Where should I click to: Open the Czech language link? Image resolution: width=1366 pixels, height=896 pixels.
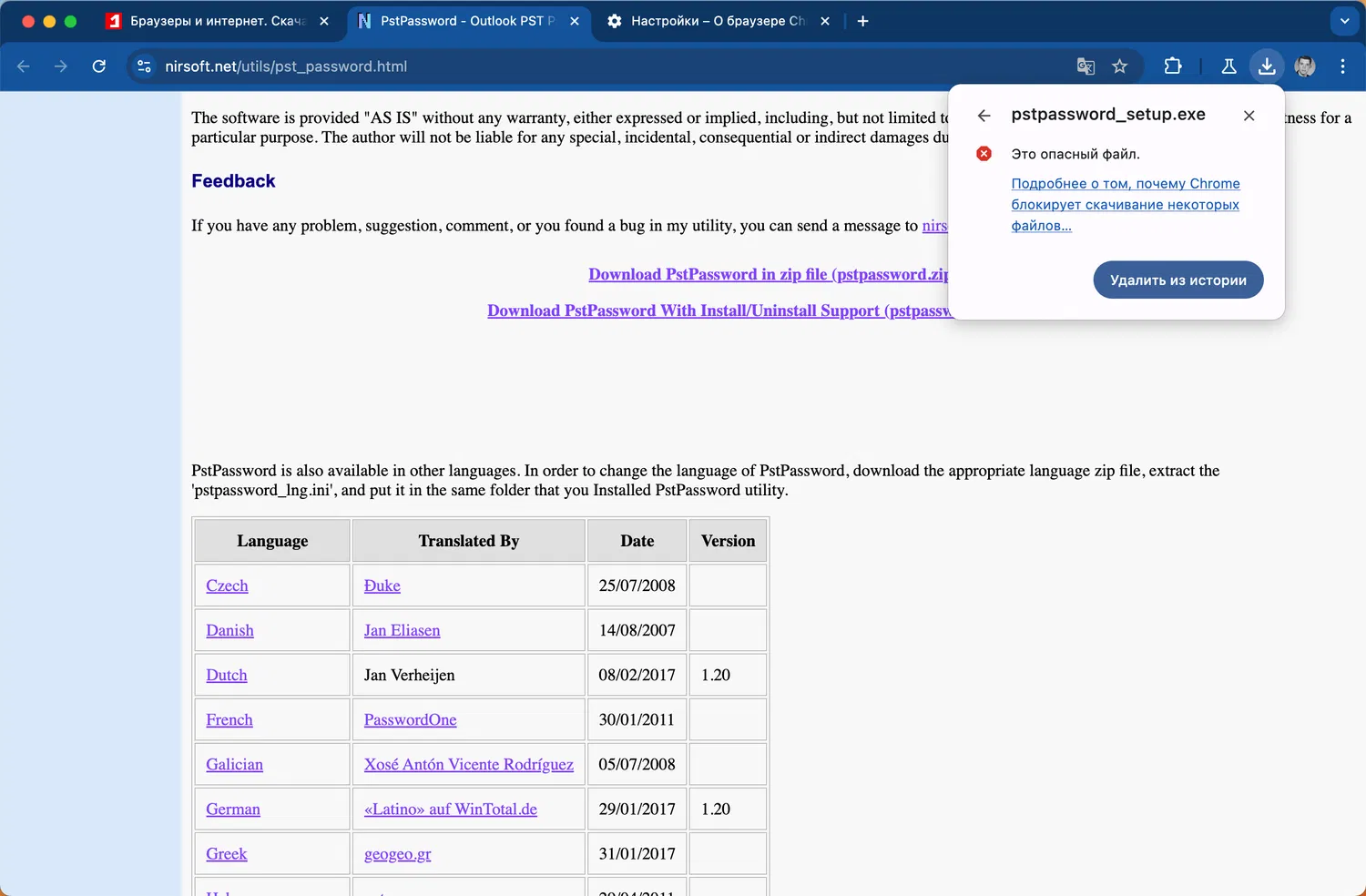227,585
